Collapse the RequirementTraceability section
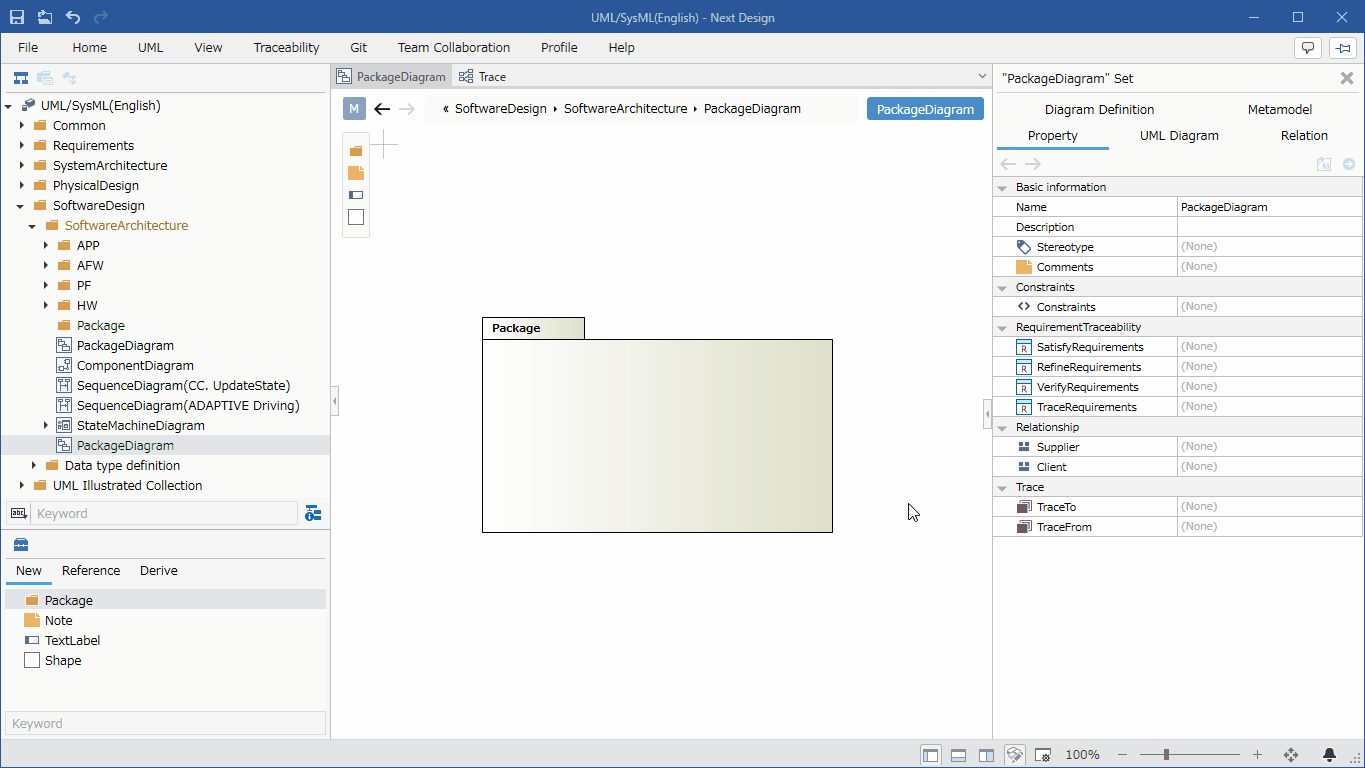This screenshot has height=768, width=1365. pos(1002,327)
